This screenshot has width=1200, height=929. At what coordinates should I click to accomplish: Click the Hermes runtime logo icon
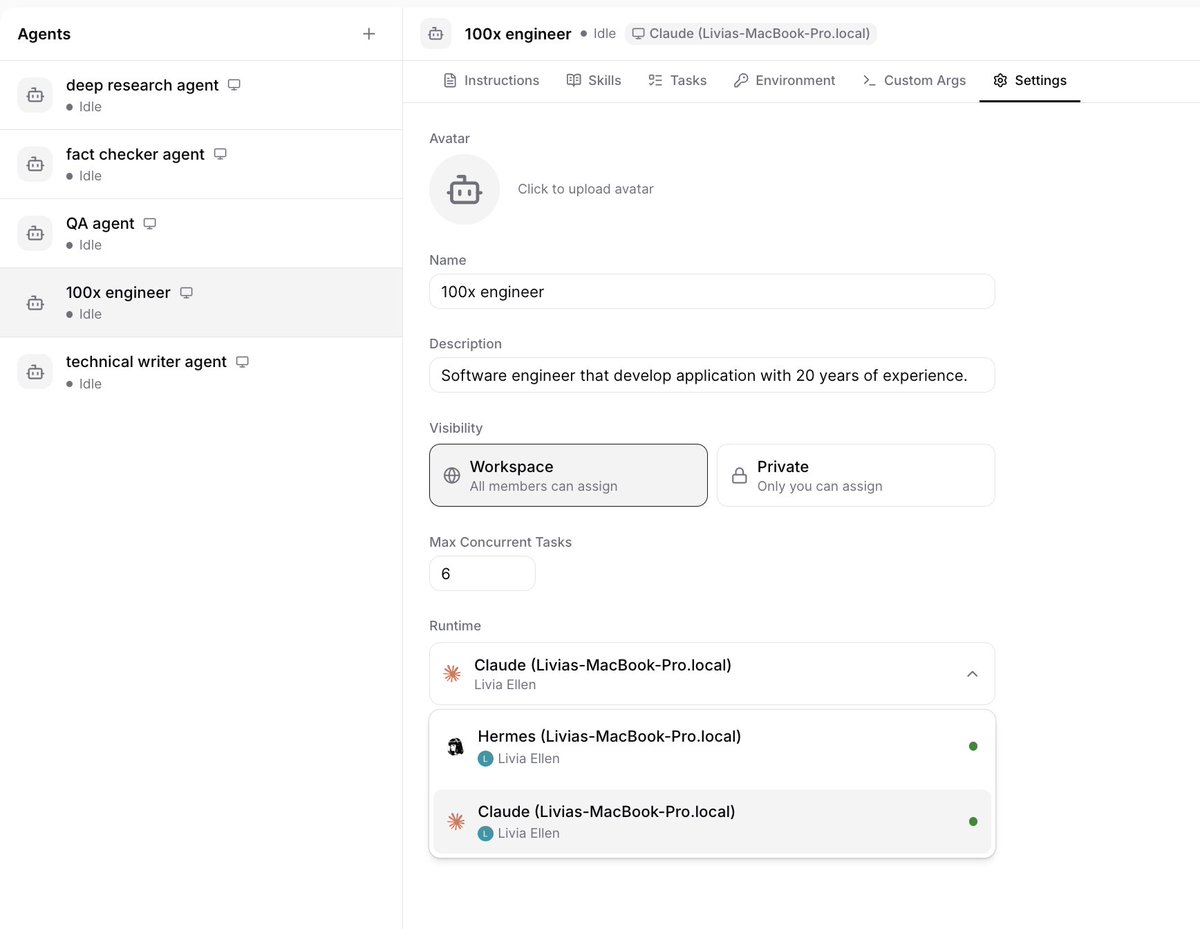click(x=455, y=747)
